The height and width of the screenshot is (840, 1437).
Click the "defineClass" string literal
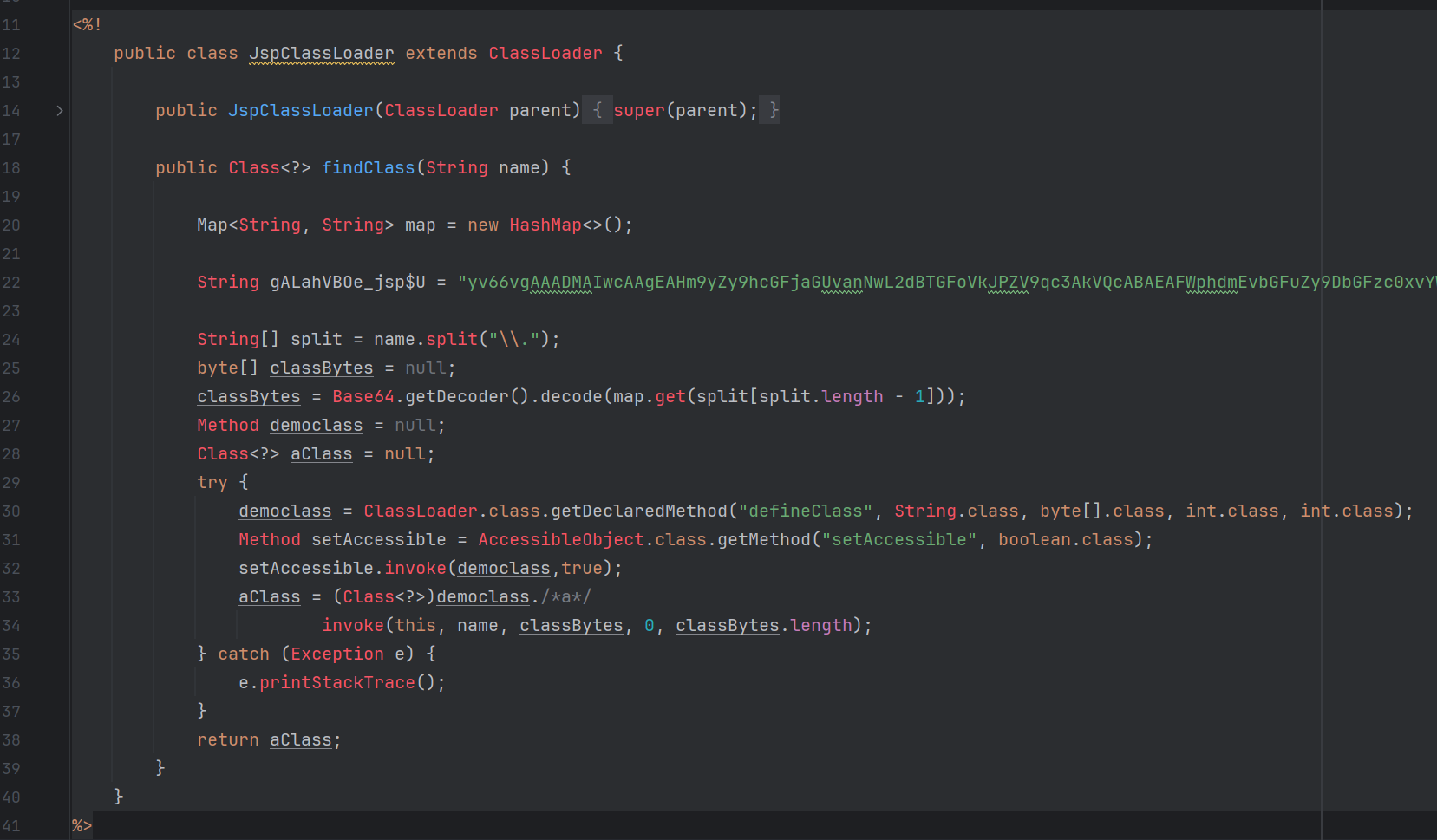(x=806, y=511)
